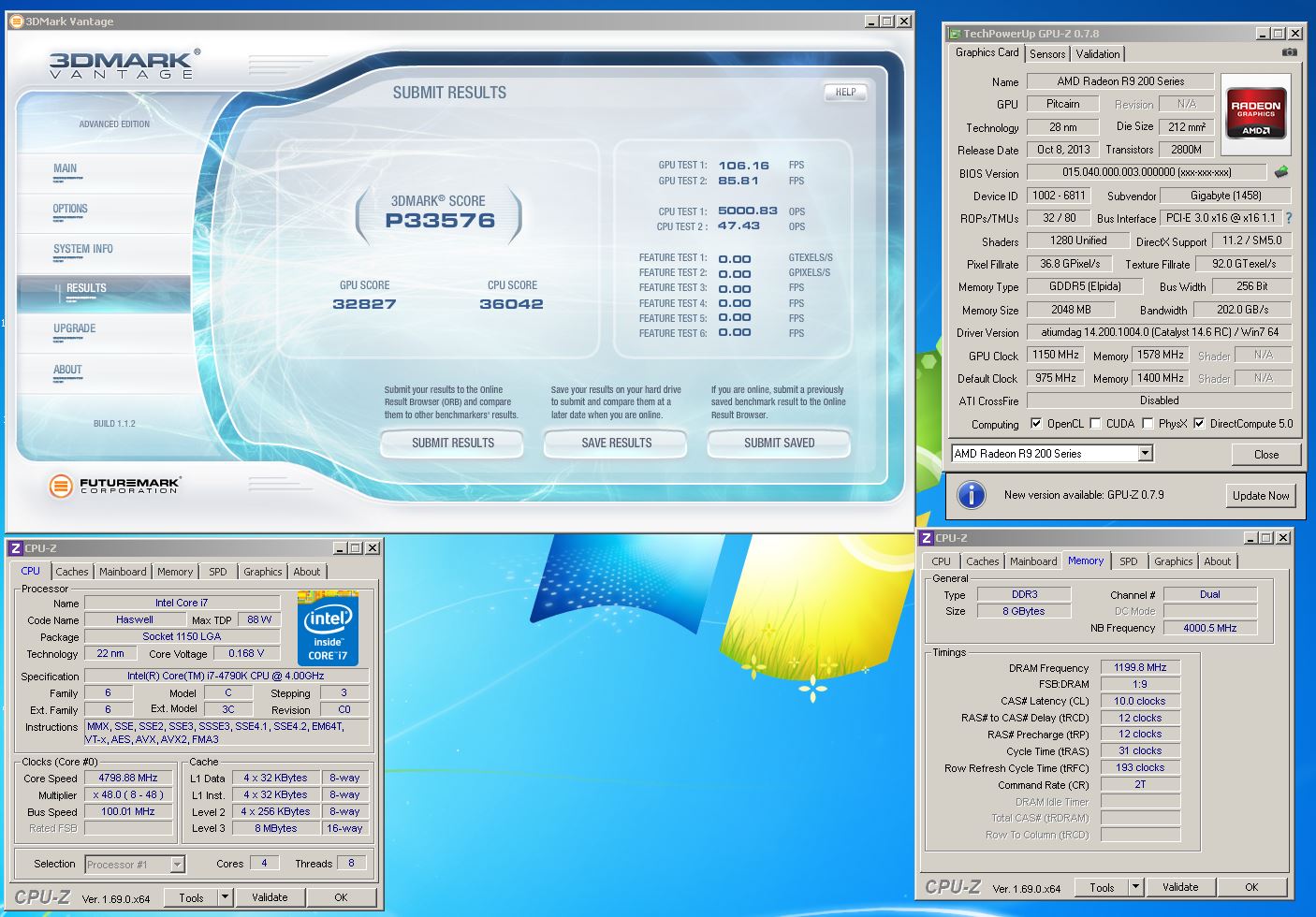Click OK button in left CPU-Z window
The height and width of the screenshot is (917, 1316).
pyautogui.click(x=341, y=897)
